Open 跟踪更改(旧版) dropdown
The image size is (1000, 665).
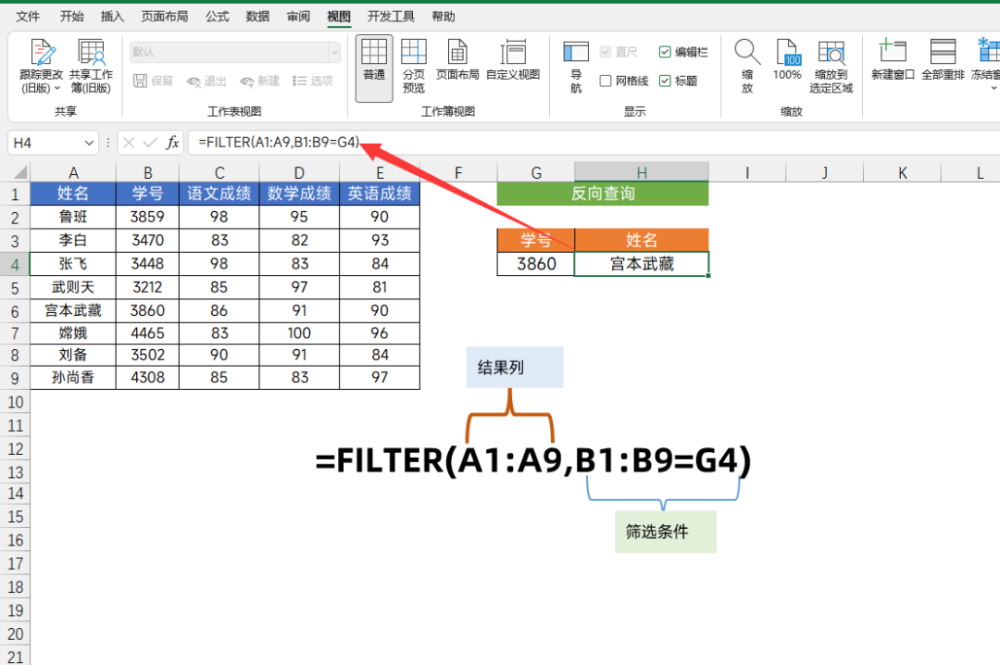[x=40, y=67]
